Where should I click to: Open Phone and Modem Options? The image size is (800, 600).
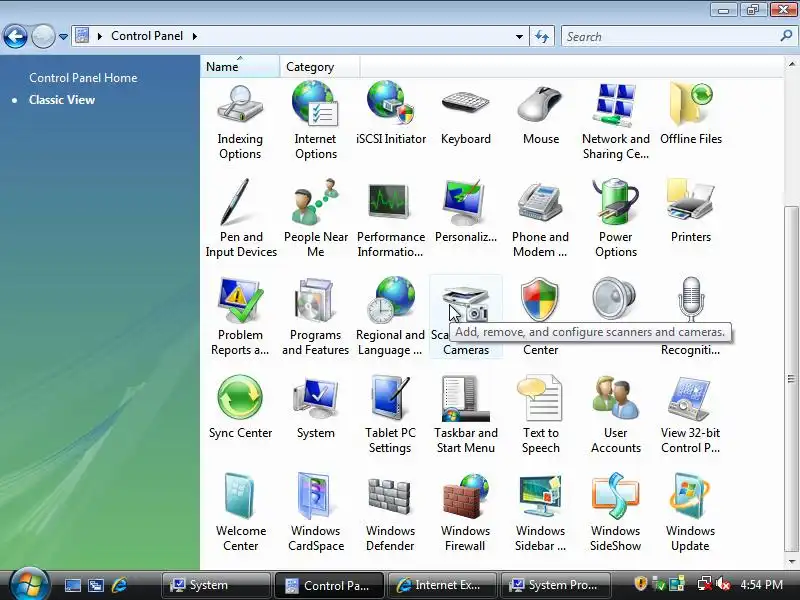tap(540, 219)
